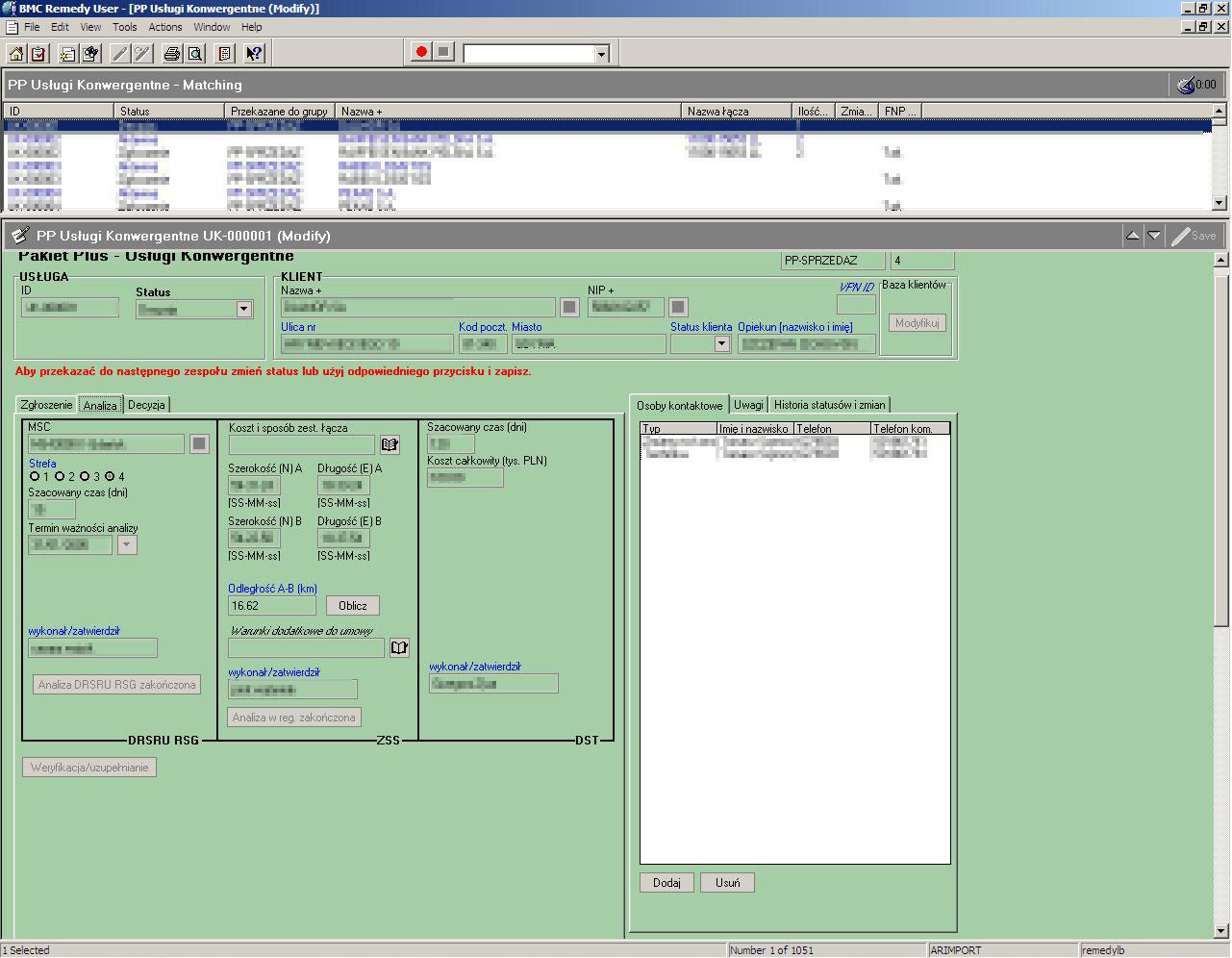The image size is (1232, 958).
Task: Click Analiza DRSRU RSG zakończona button
Action: pyautogui.click(x=117, y=685)
